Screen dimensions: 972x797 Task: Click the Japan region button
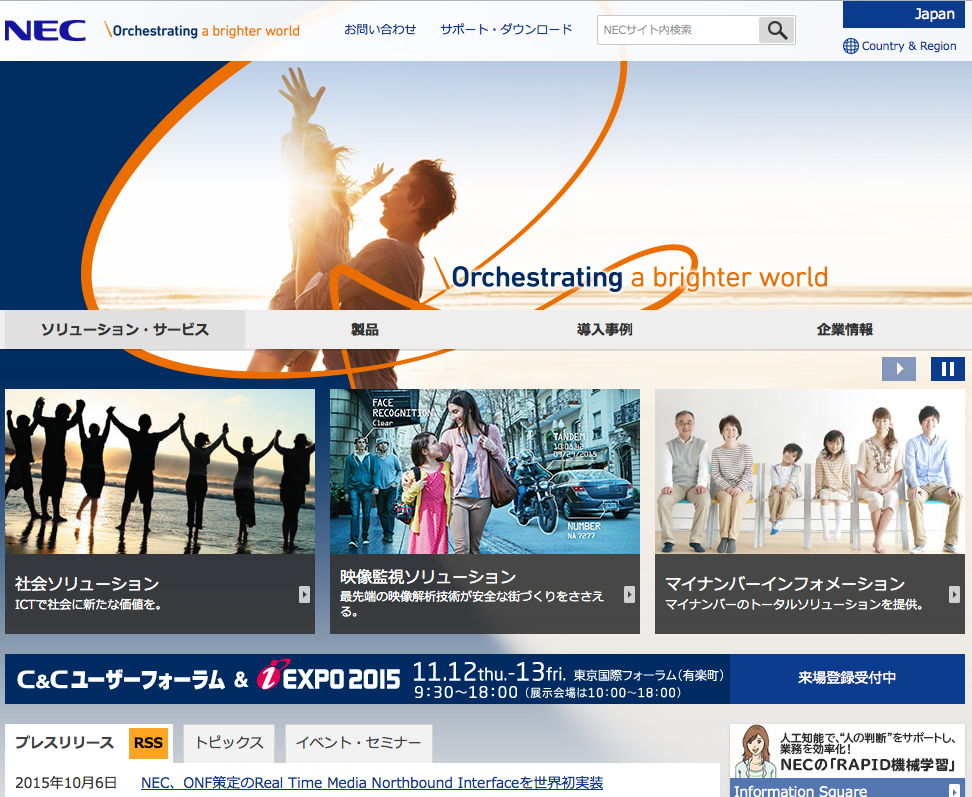(904, 14)
